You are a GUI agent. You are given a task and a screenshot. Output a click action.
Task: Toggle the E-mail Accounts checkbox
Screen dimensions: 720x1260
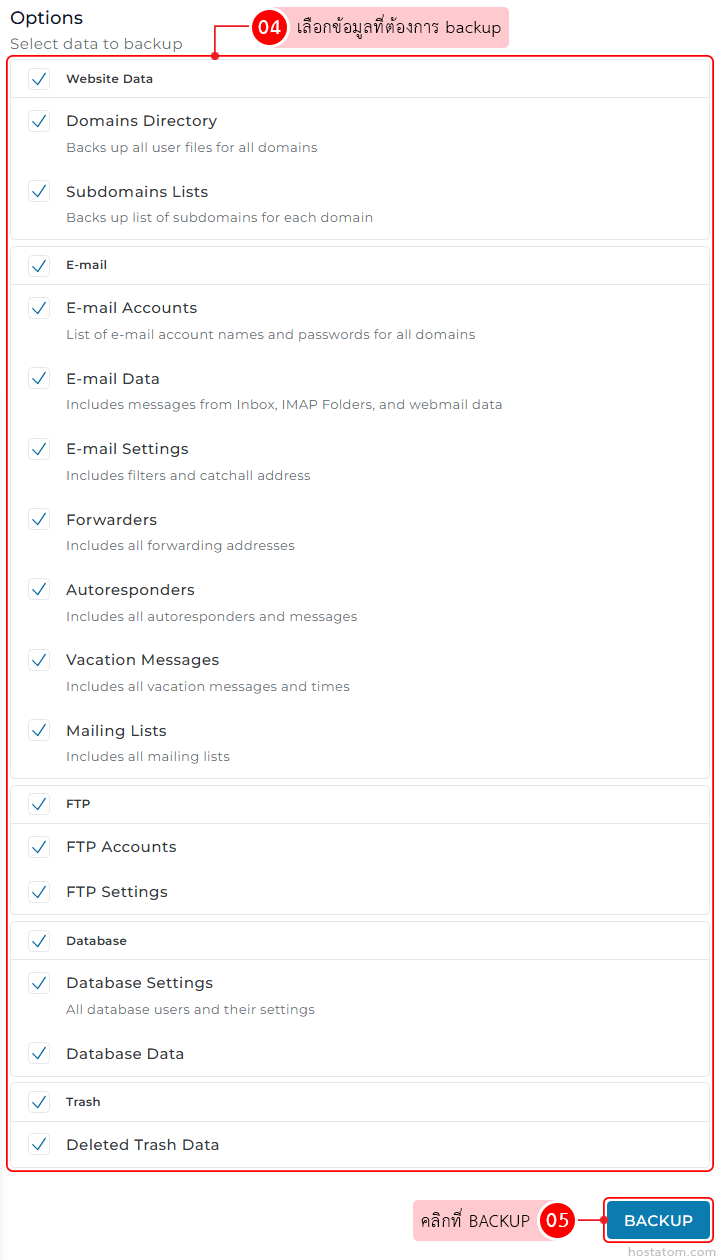[39, 308]
